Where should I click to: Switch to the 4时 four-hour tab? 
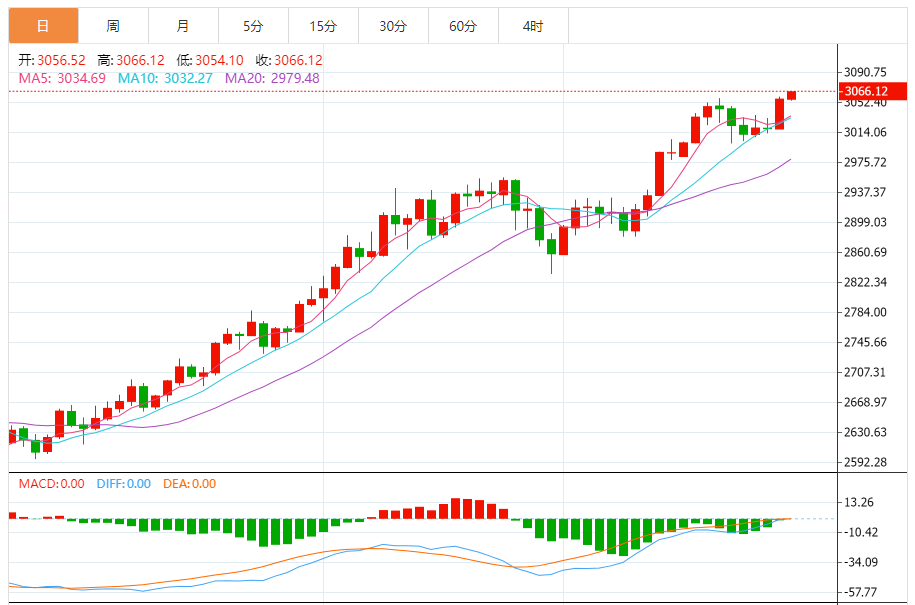point(533,25)
